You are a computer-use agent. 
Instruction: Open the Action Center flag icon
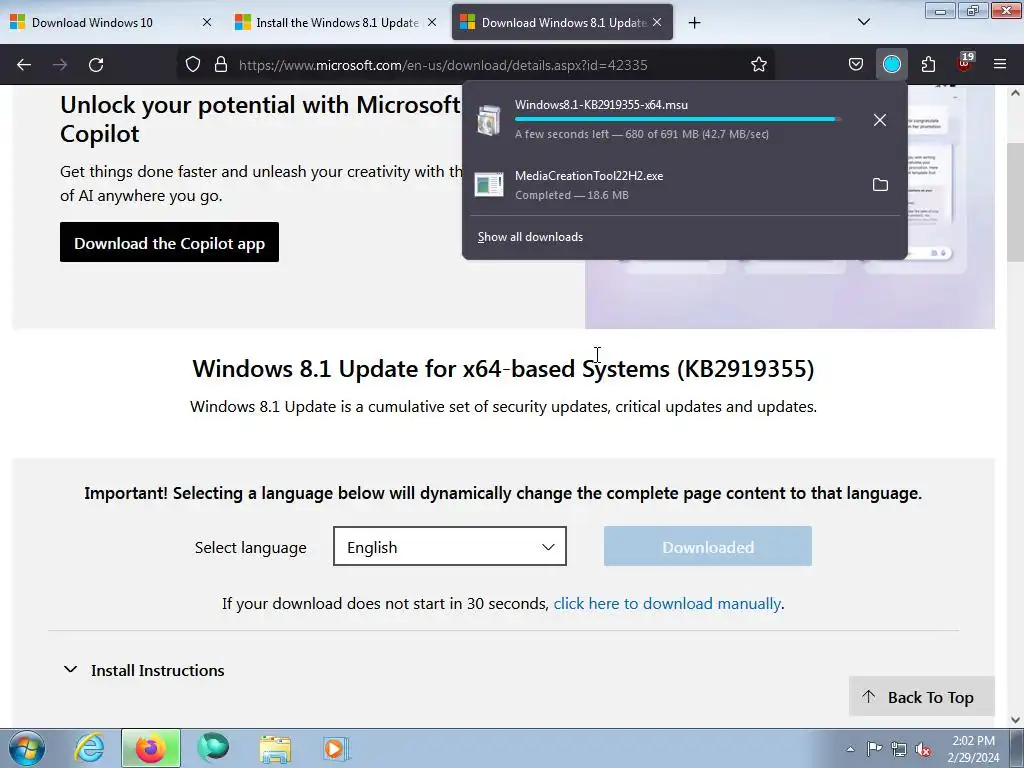874,749
